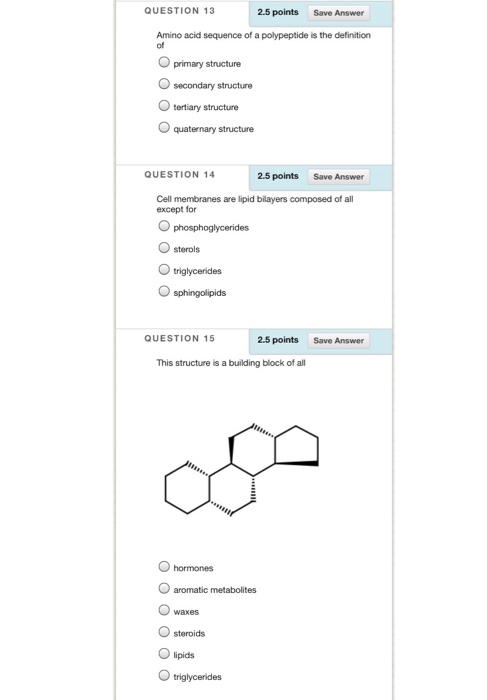Click the Question 15 heading
487x700 pixels.
pyautogui.click(x=179, y=338)
